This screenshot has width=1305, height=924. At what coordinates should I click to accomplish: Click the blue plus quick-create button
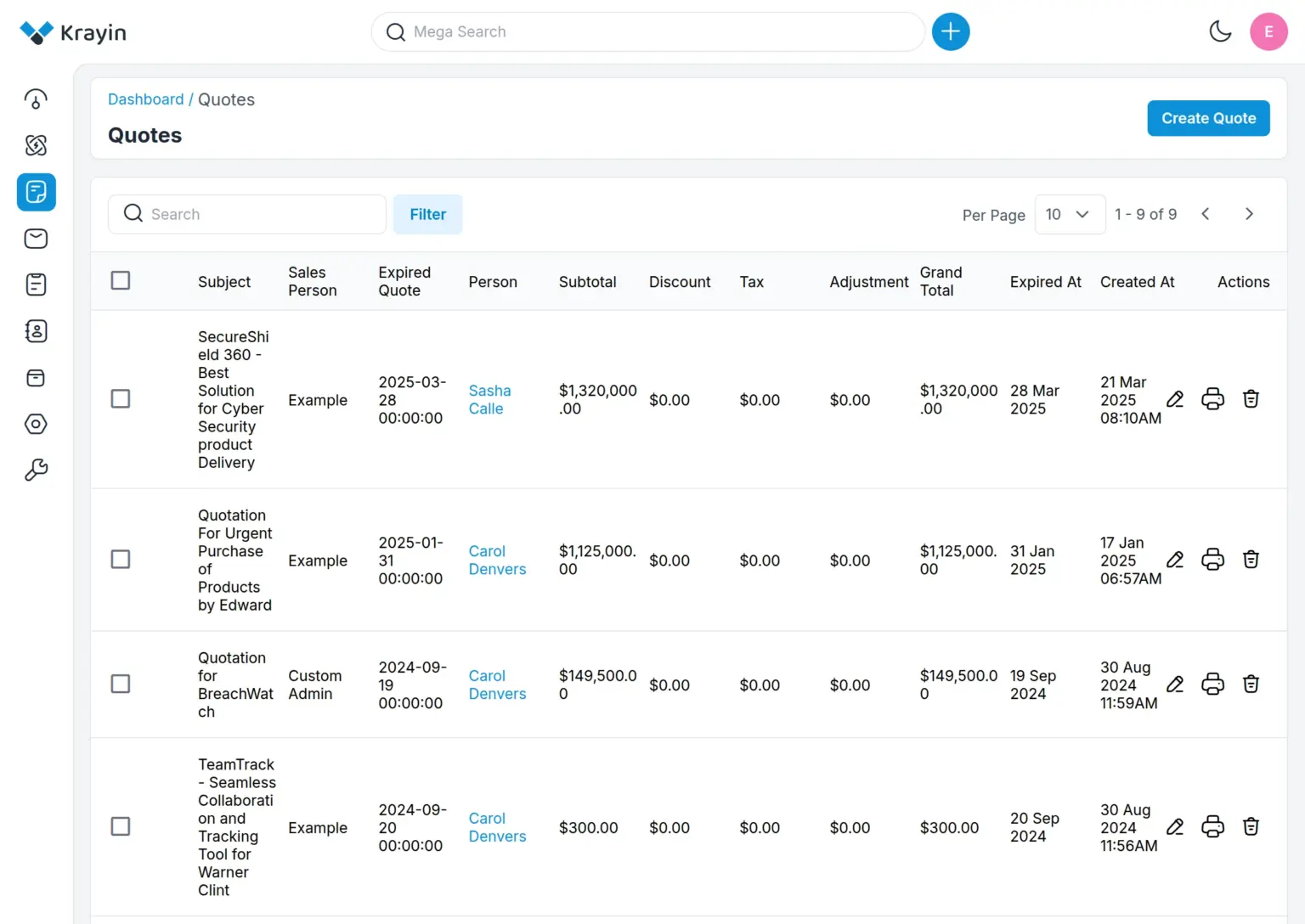[x=951, y=32]
